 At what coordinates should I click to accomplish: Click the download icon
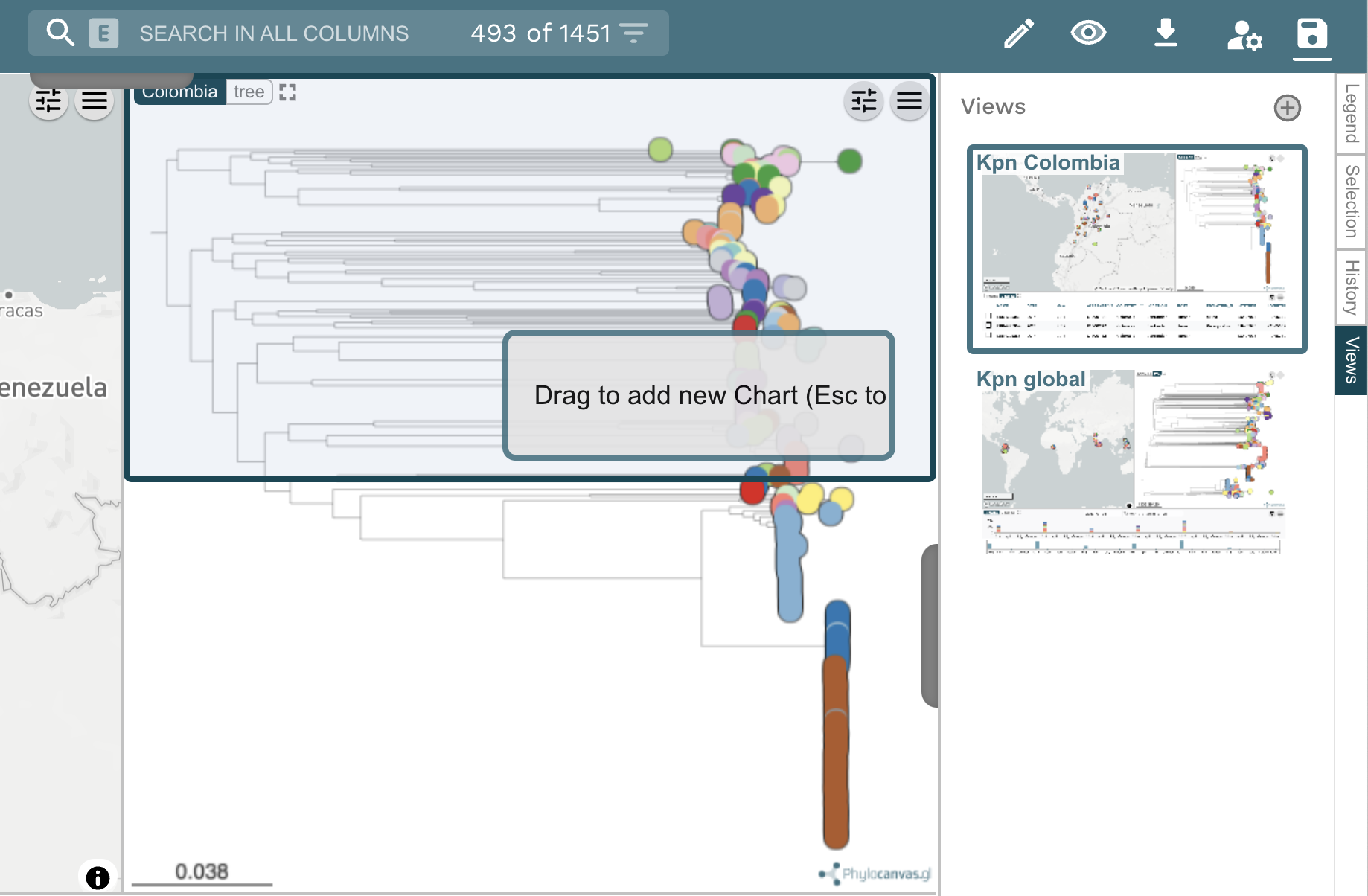[x=1166, y=33]
